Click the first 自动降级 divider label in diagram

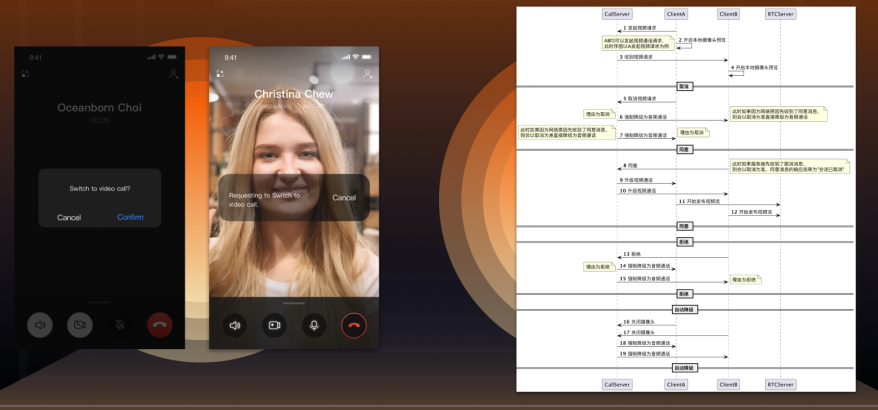pyautogui.click(x=685, y=309)
